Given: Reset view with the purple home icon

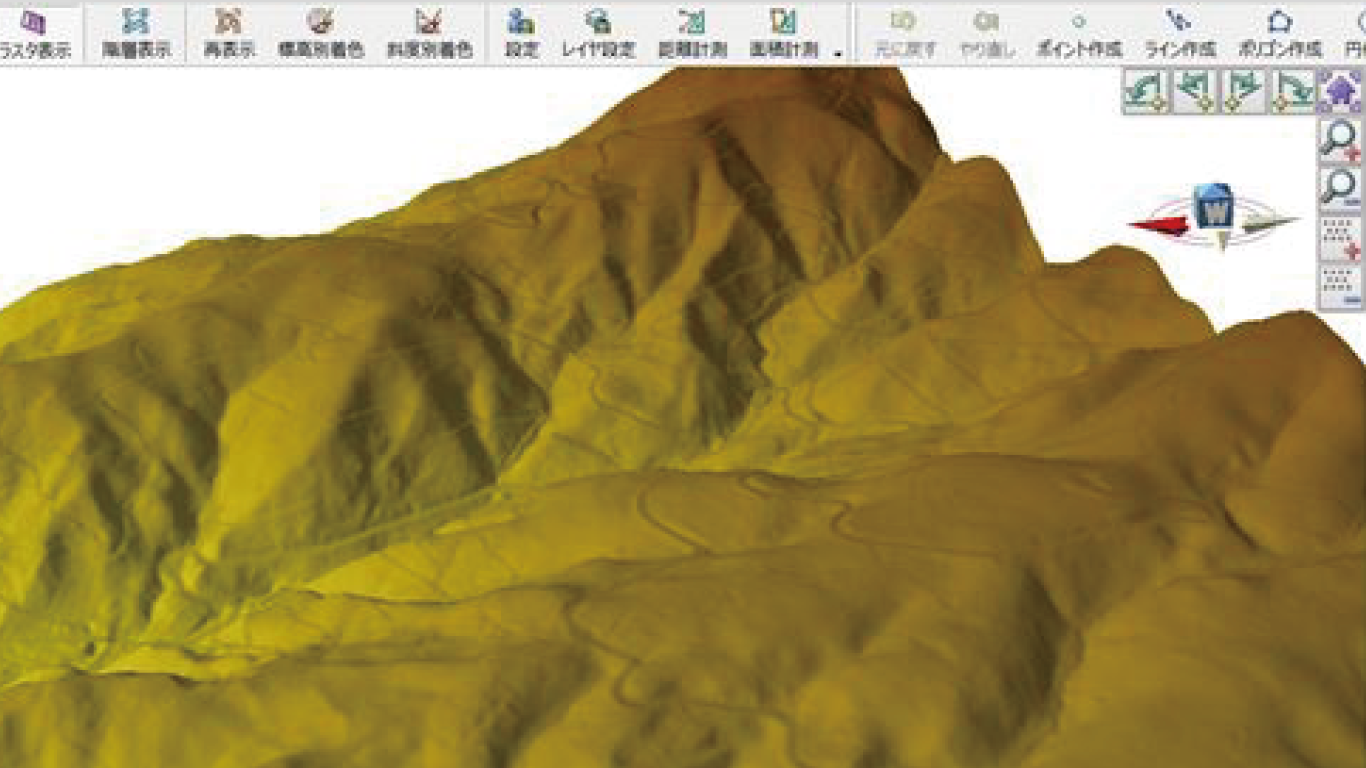Looking at the screenshot, I should point(1341,92).
